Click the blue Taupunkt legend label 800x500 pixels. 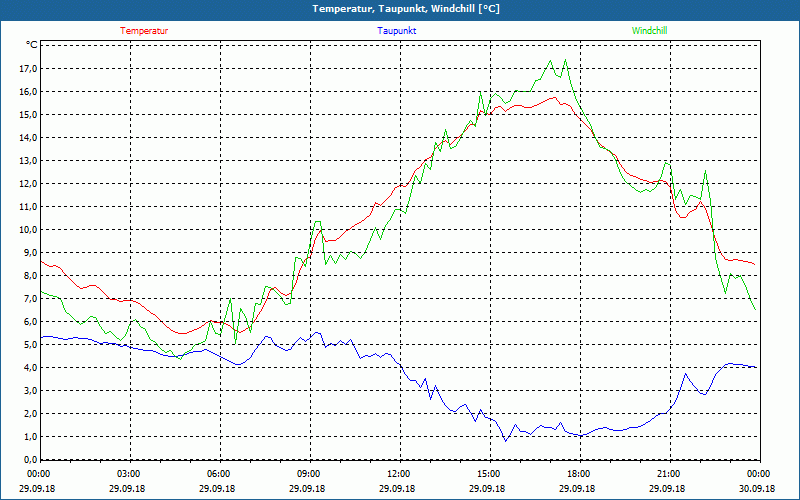click(396, 31)
